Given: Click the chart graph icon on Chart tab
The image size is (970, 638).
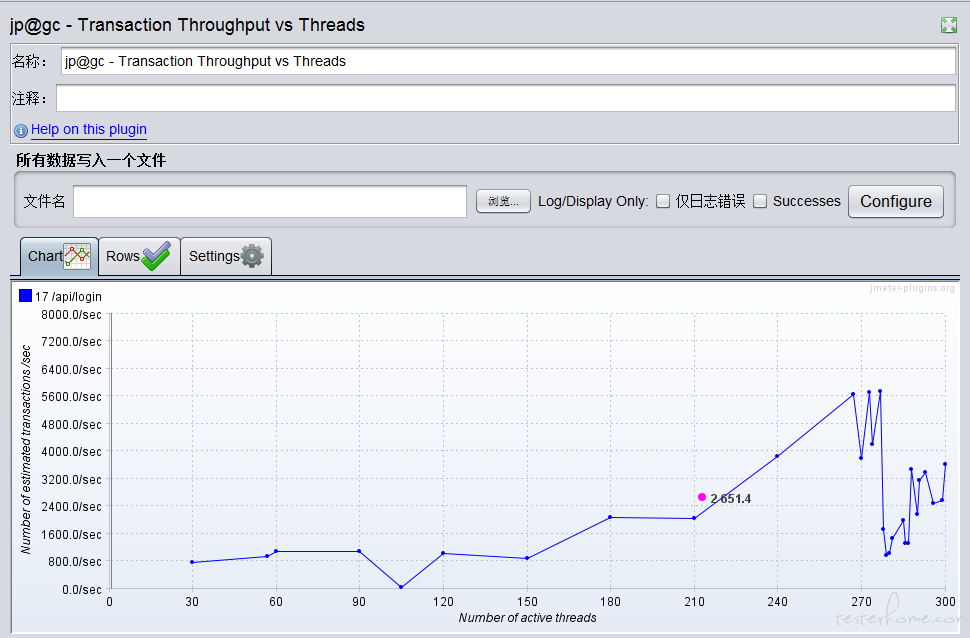Looking at the screenshot, I should pos(77,256).
